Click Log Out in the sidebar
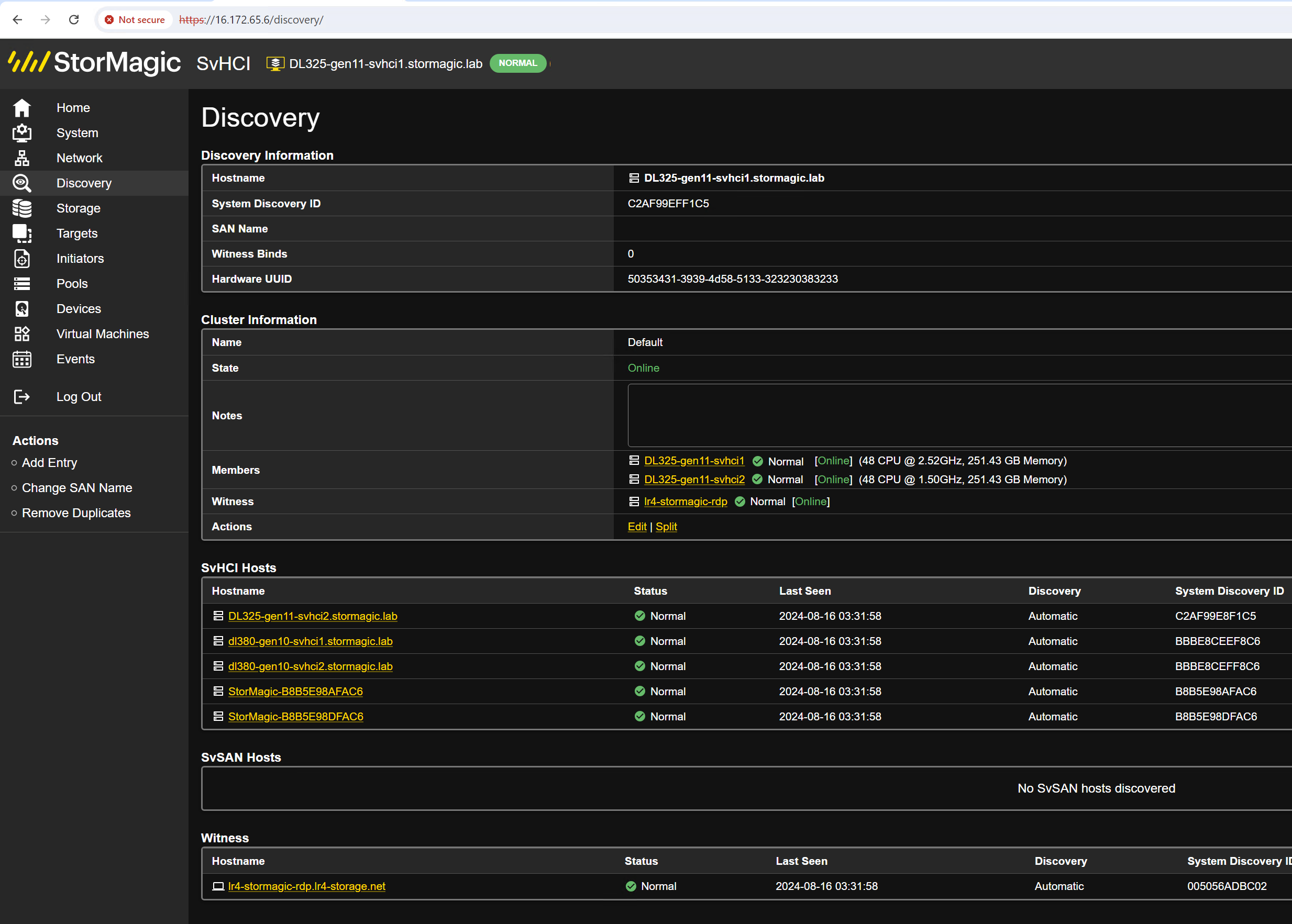 click(79, 397)
